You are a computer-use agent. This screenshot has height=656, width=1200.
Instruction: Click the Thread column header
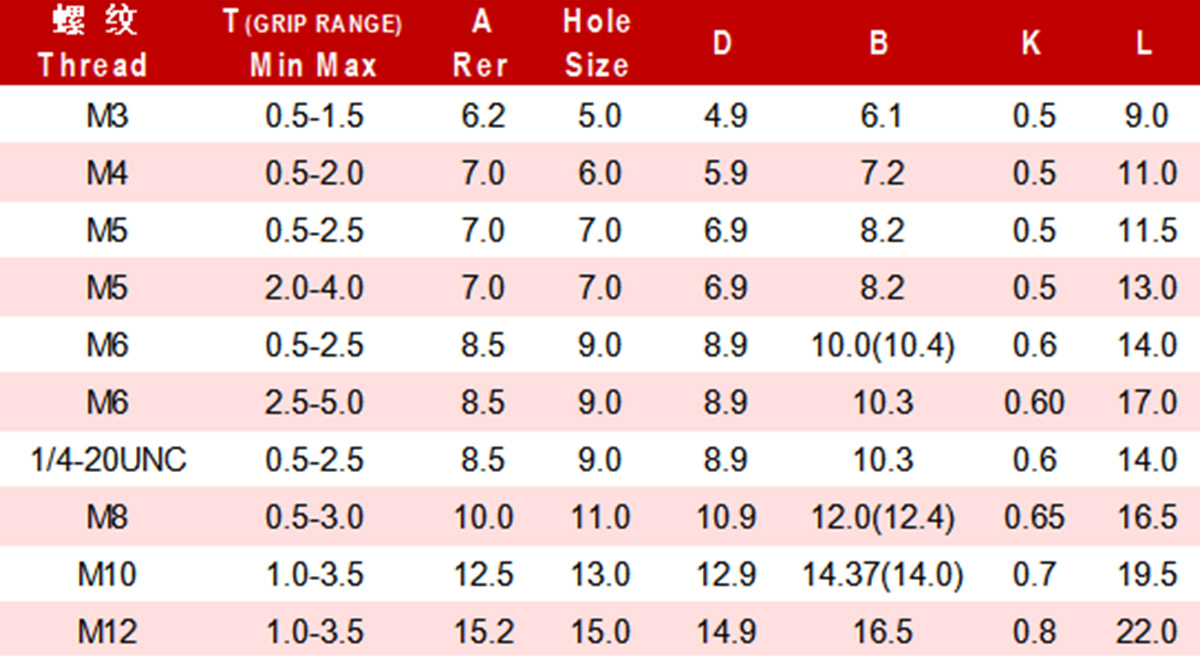point(92,44)
